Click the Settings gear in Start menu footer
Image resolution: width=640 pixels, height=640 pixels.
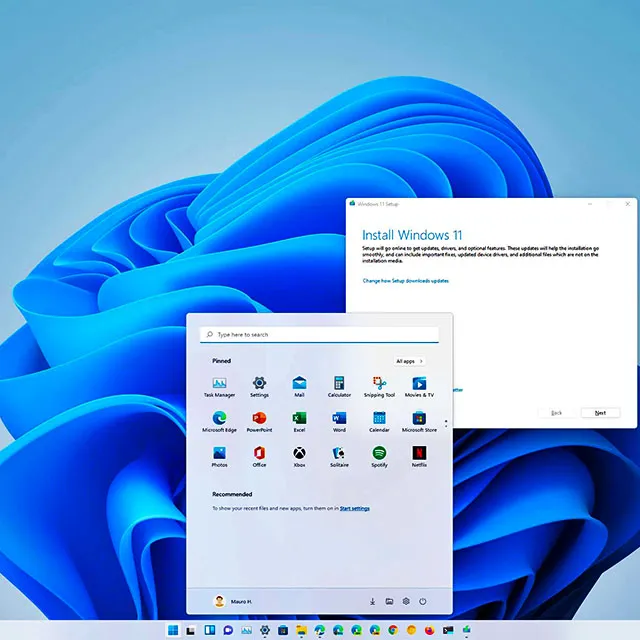[406, 601]
